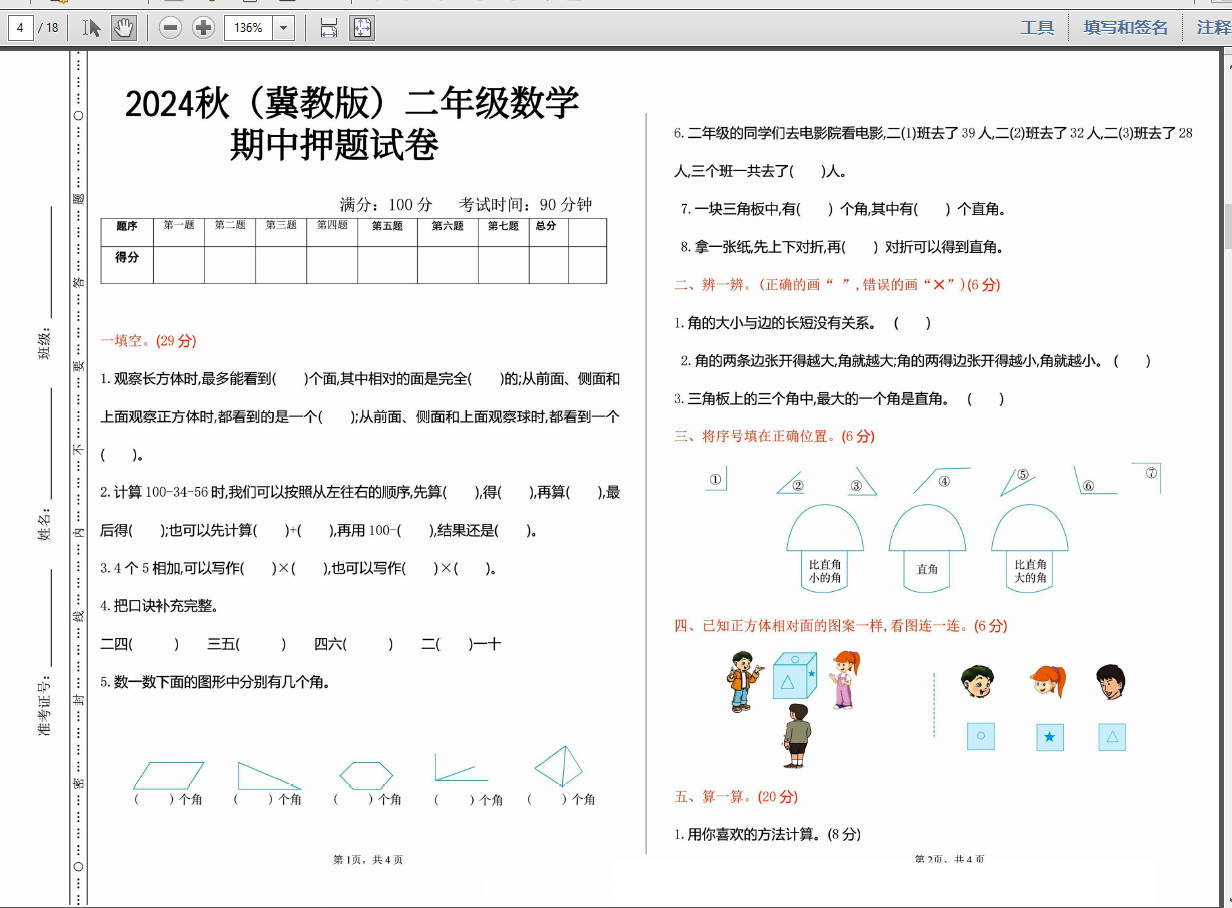Click the '第二题' table header cell
Image resolution: width=1232 pixels, height=908 pixels.
230,232
